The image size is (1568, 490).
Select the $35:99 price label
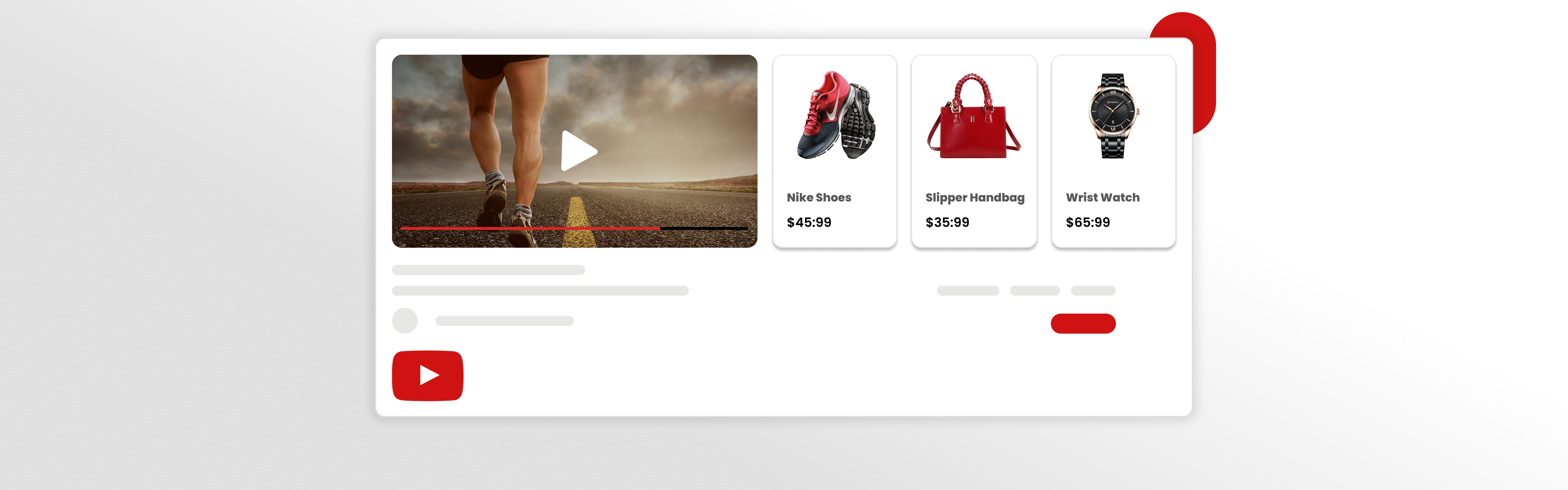coord(947,222)
